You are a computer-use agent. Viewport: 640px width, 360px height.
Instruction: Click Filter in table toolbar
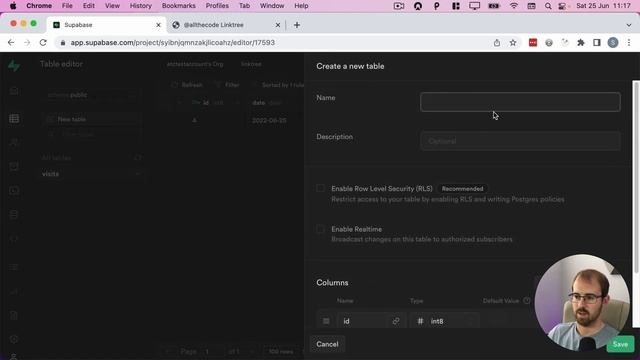(x=227, y=85)
